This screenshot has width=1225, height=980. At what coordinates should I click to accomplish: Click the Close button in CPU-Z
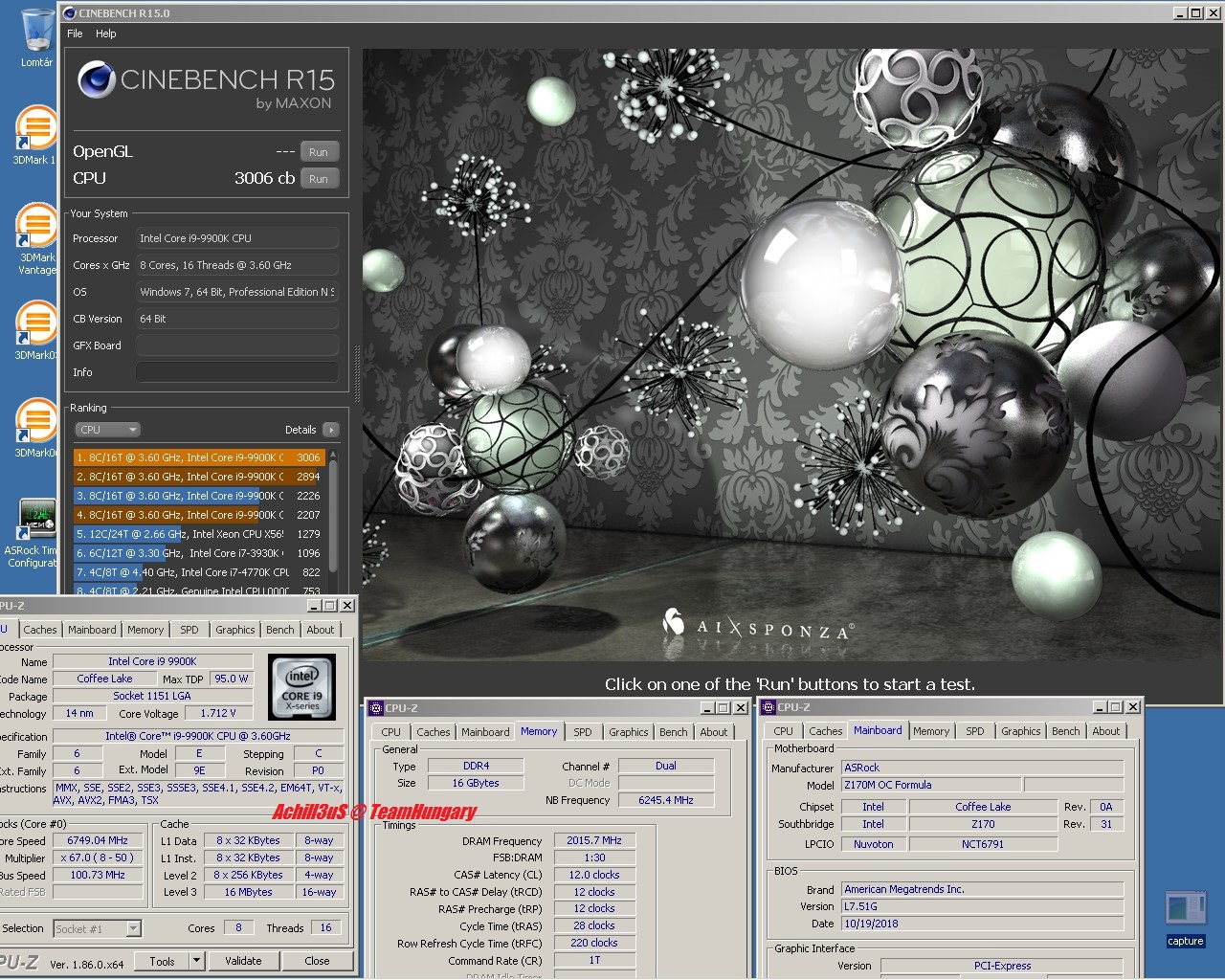[x=317, y=961]
